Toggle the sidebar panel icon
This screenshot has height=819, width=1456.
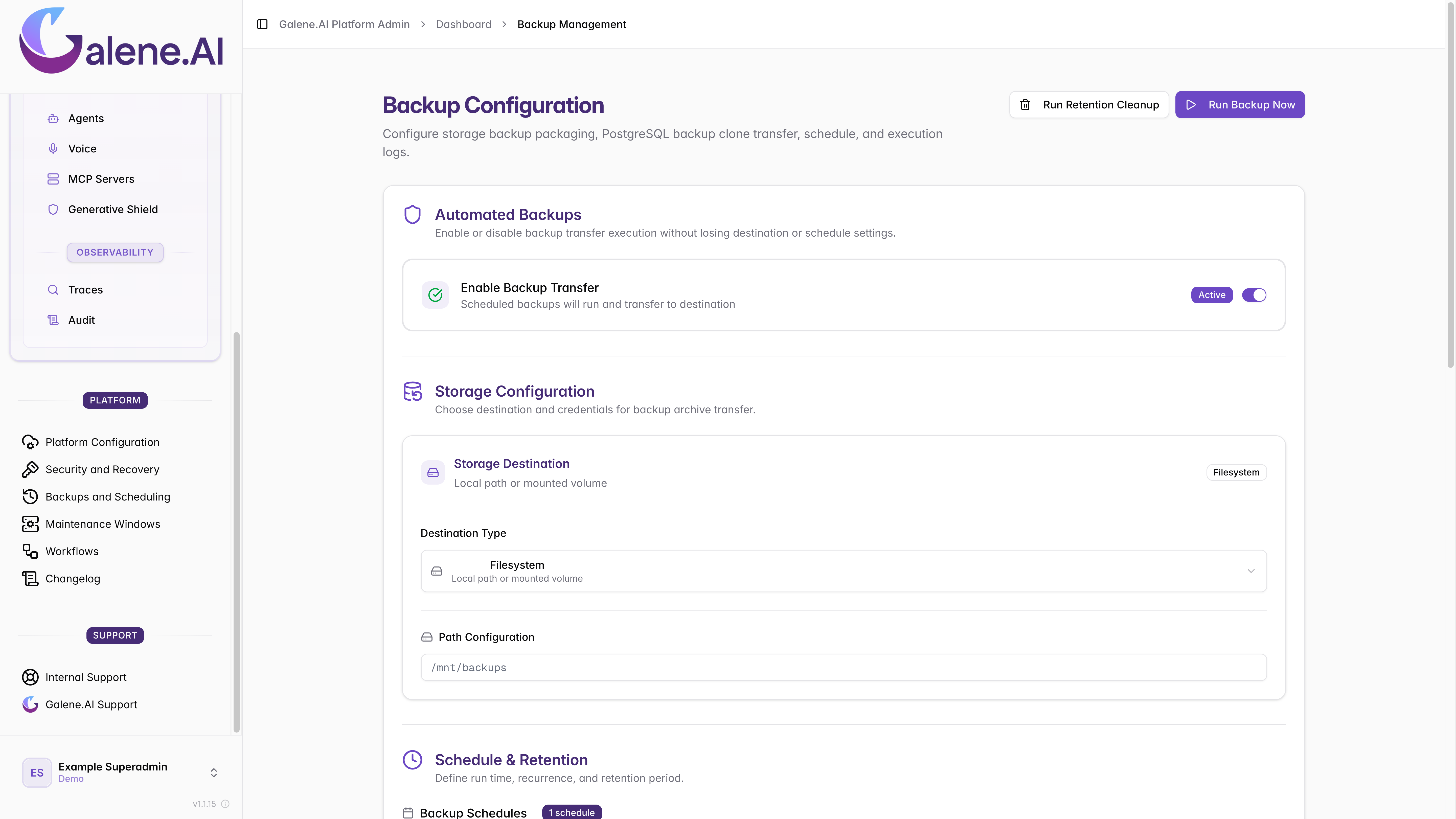[x=262, y=24]
